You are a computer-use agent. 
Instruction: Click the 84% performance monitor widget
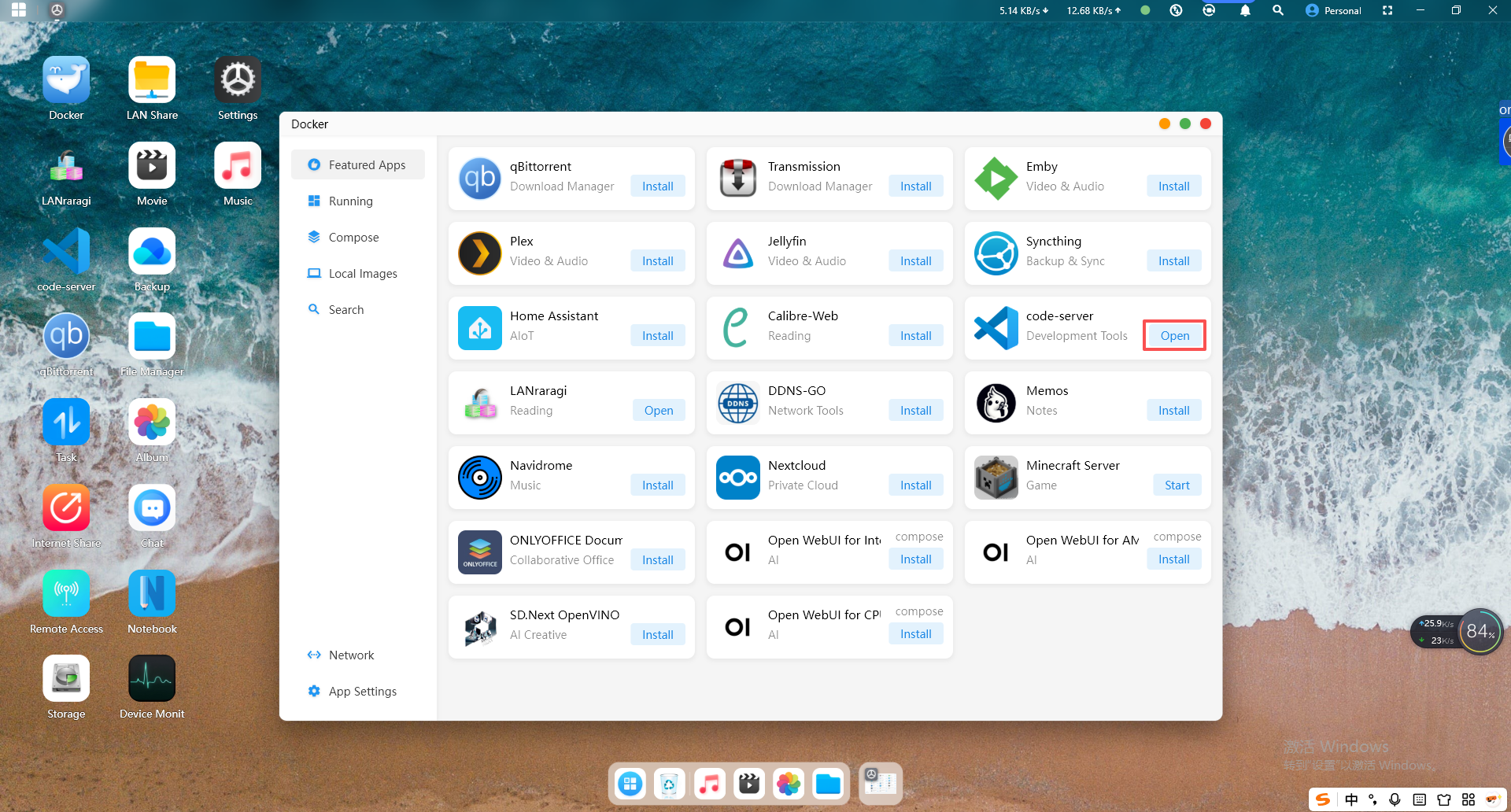point(1480,631)
